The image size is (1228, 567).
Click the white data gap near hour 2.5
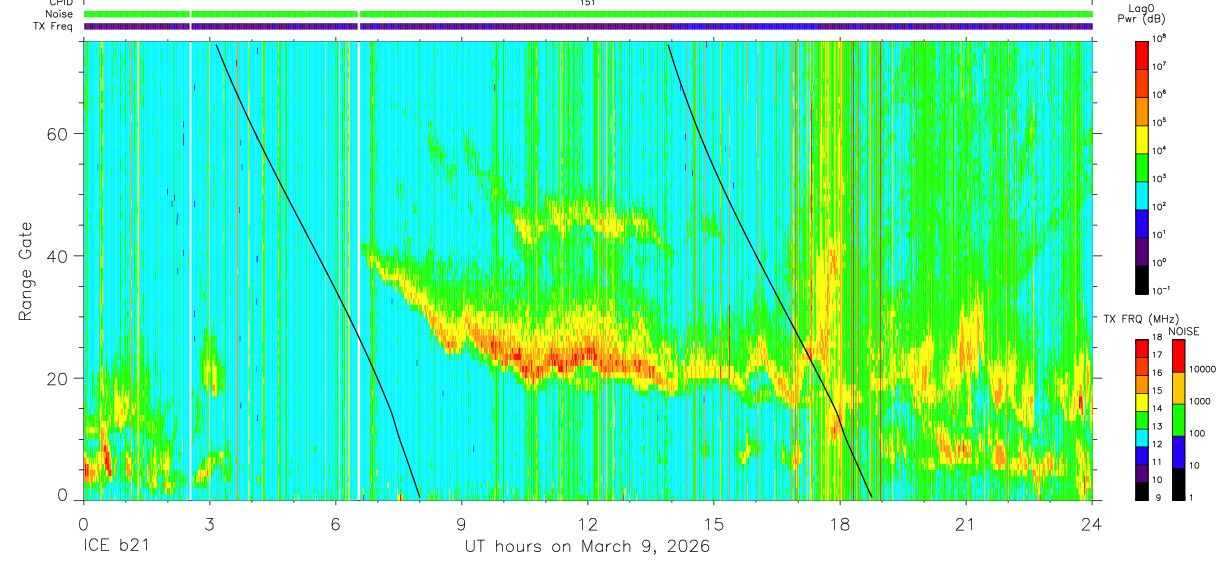189,270
